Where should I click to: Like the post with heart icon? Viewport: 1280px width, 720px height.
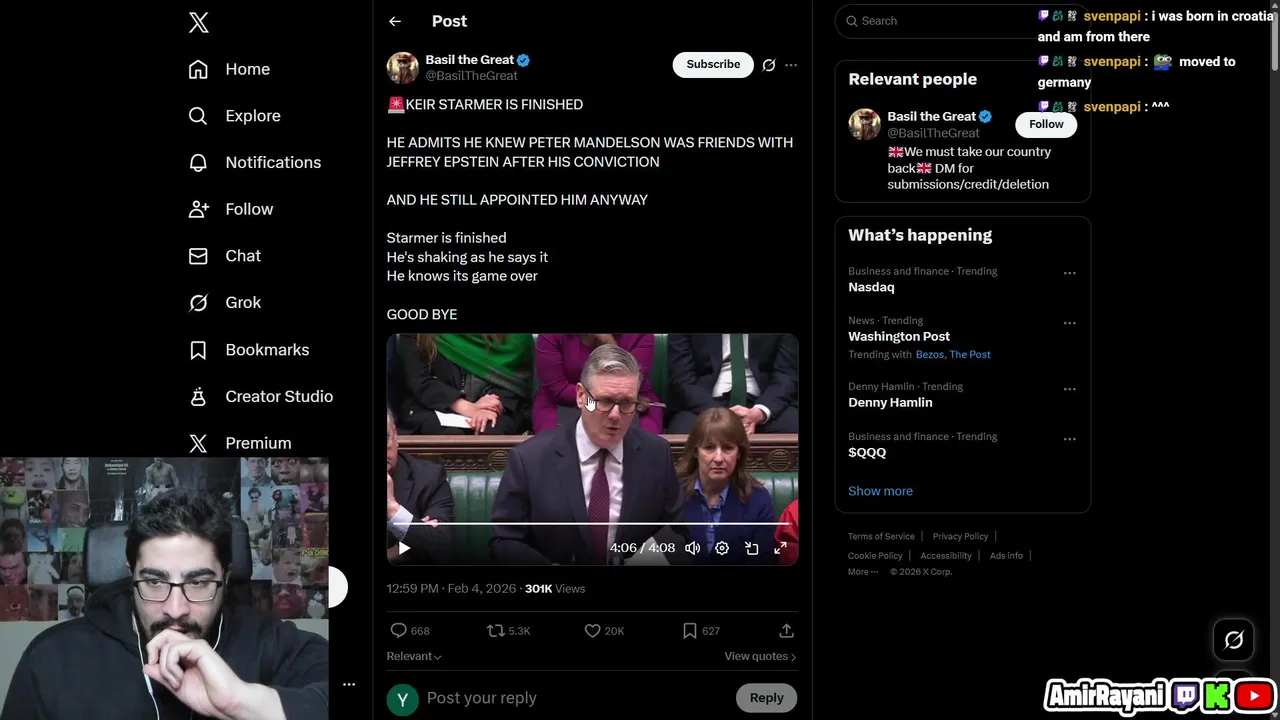pyautogui.click(x=592, y=631)
